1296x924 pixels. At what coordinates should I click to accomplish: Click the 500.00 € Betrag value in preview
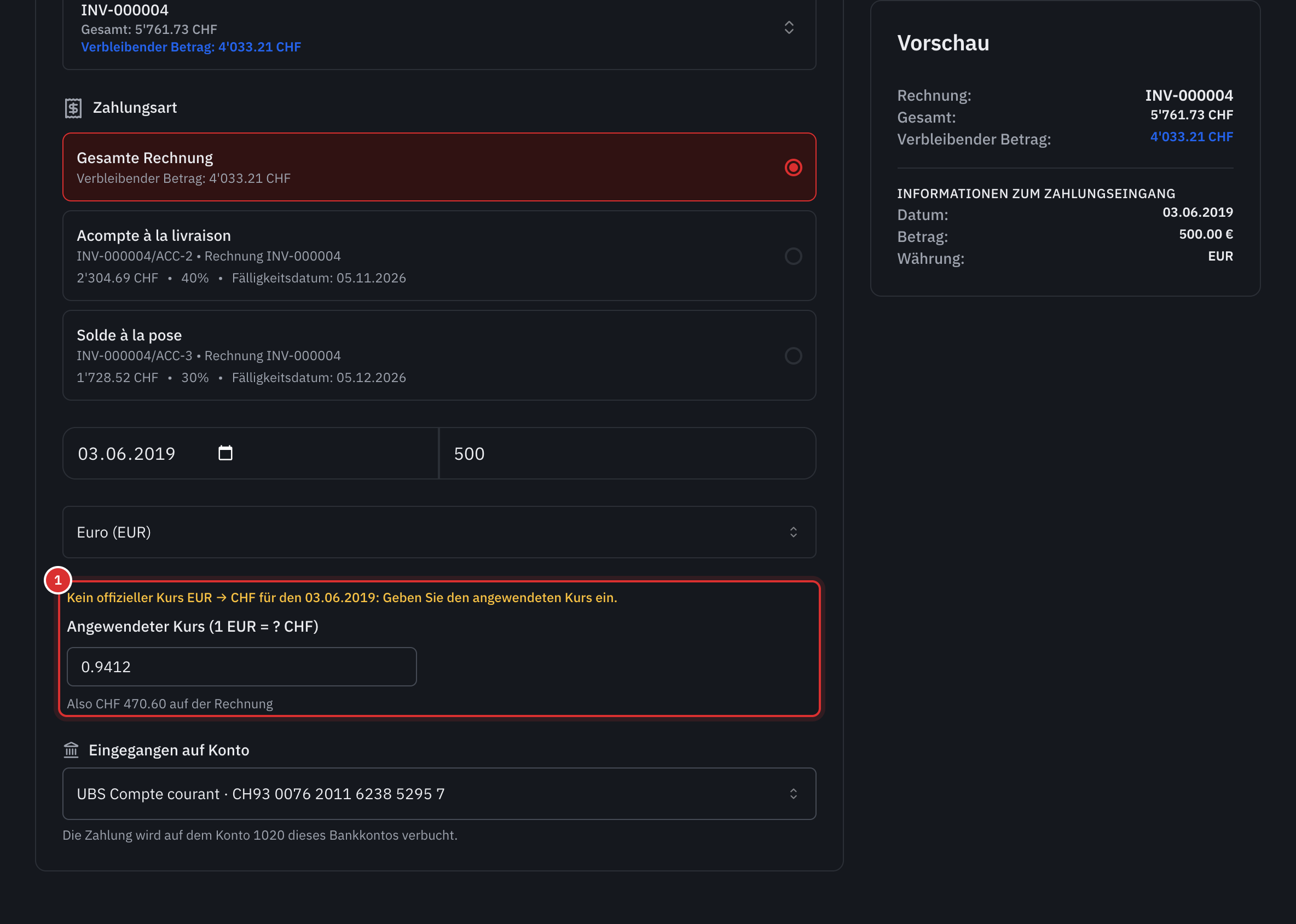click(1206, 234)
